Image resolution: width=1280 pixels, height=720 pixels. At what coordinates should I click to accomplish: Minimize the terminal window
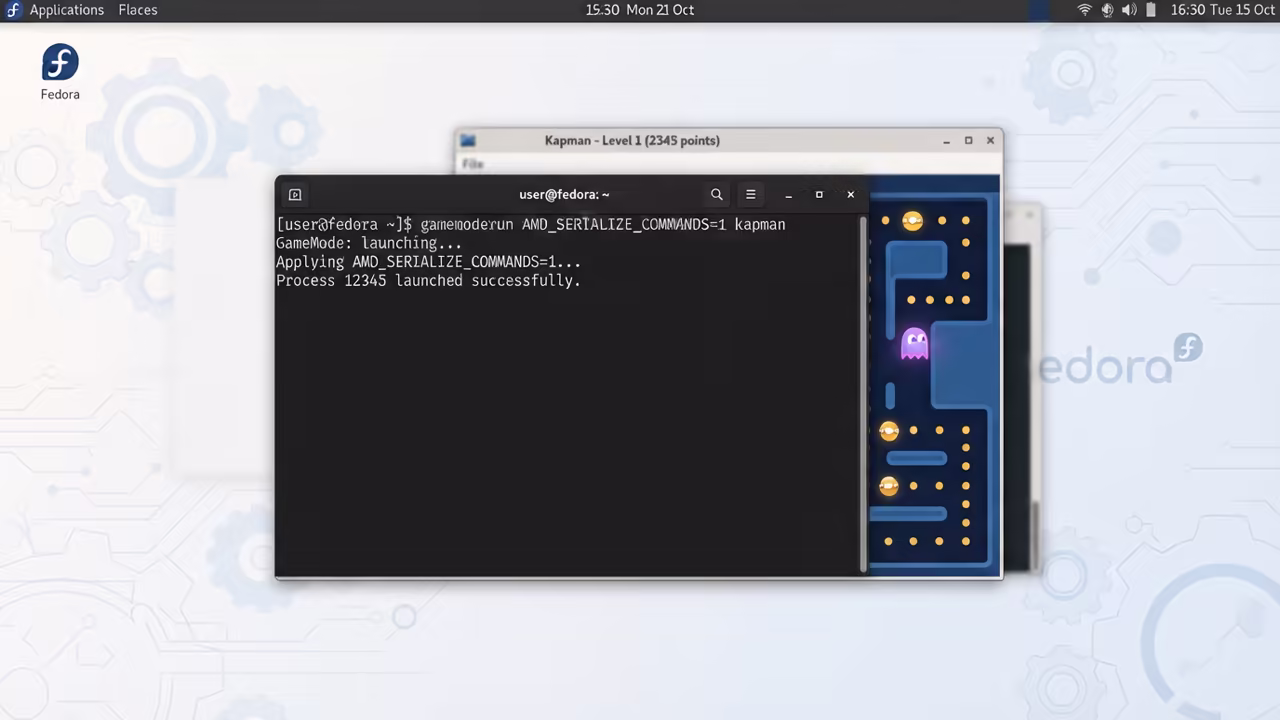(x=789, y=195)
